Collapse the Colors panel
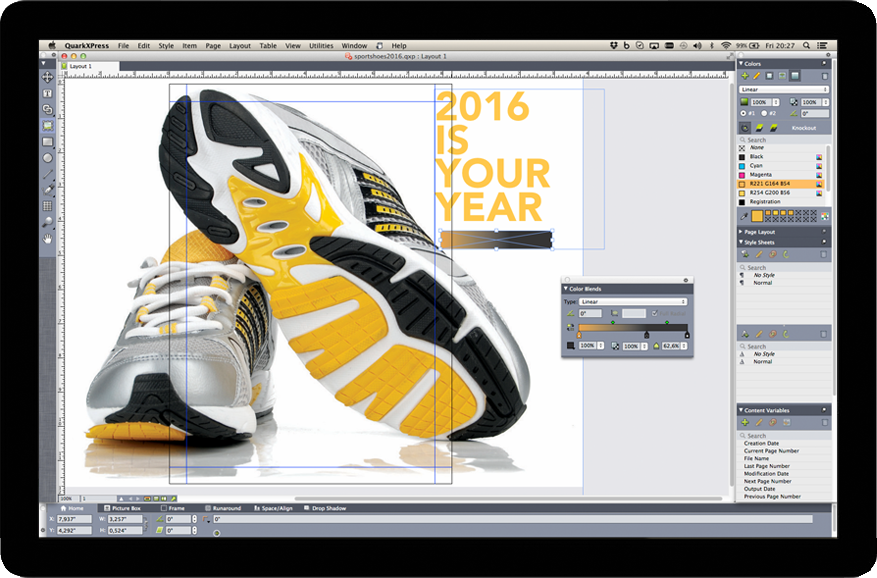The width and height of the screenshot is (877, 578). 741,63
